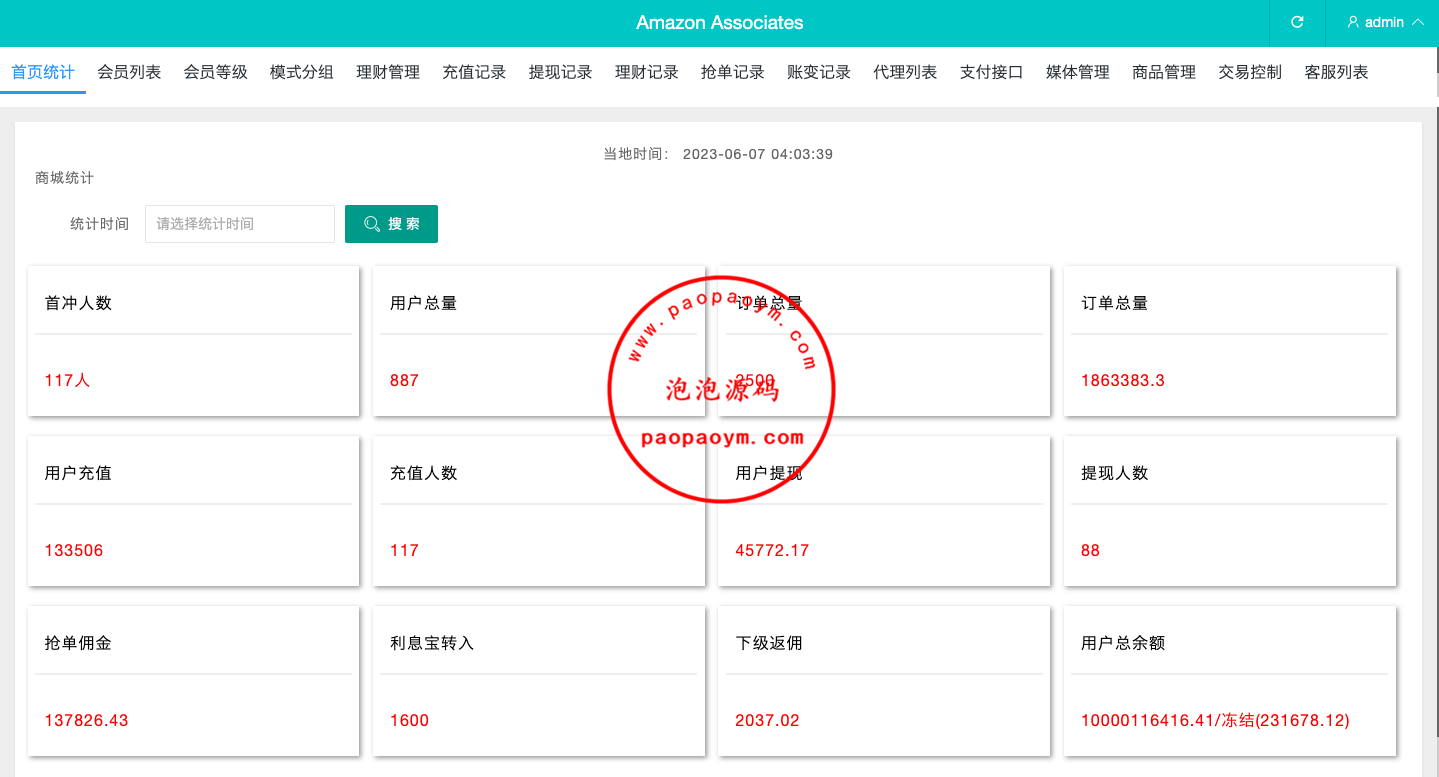Select the 交易控制 tab
1439x777 pixels.
coord(1249,72)
